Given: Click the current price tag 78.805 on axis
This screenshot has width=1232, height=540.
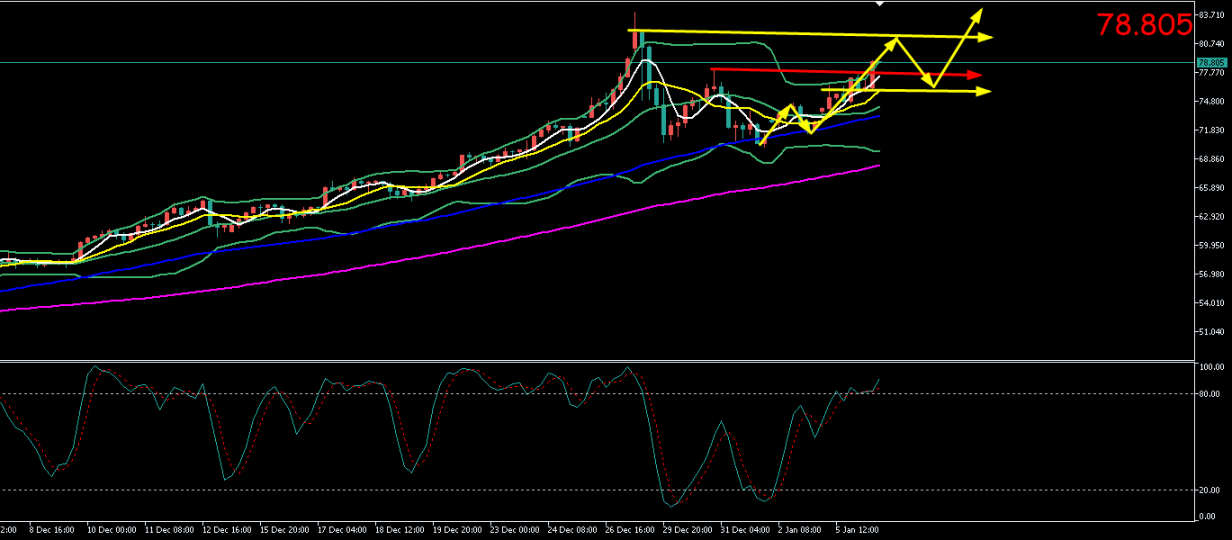Looking at the screenshot, I should pos(1211,62).
